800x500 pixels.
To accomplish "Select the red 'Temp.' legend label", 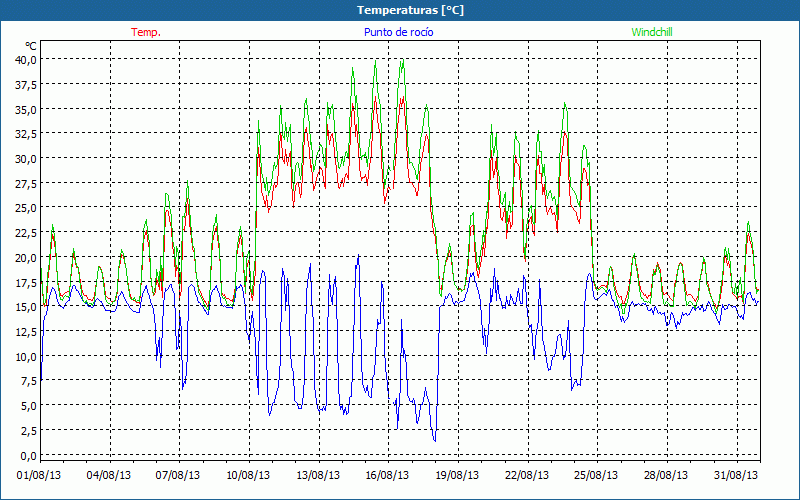I will pos(146,32).
